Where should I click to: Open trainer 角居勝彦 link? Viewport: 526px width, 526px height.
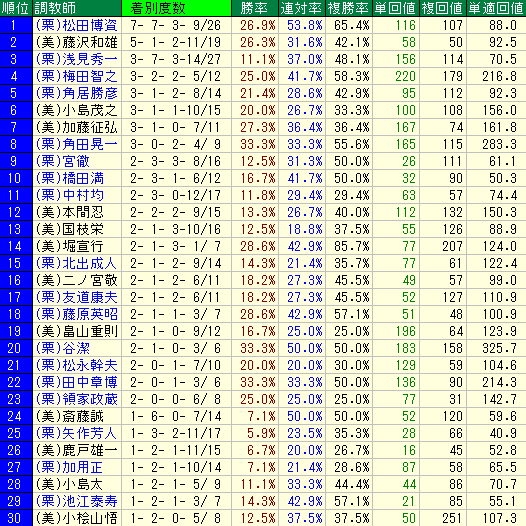77,93
